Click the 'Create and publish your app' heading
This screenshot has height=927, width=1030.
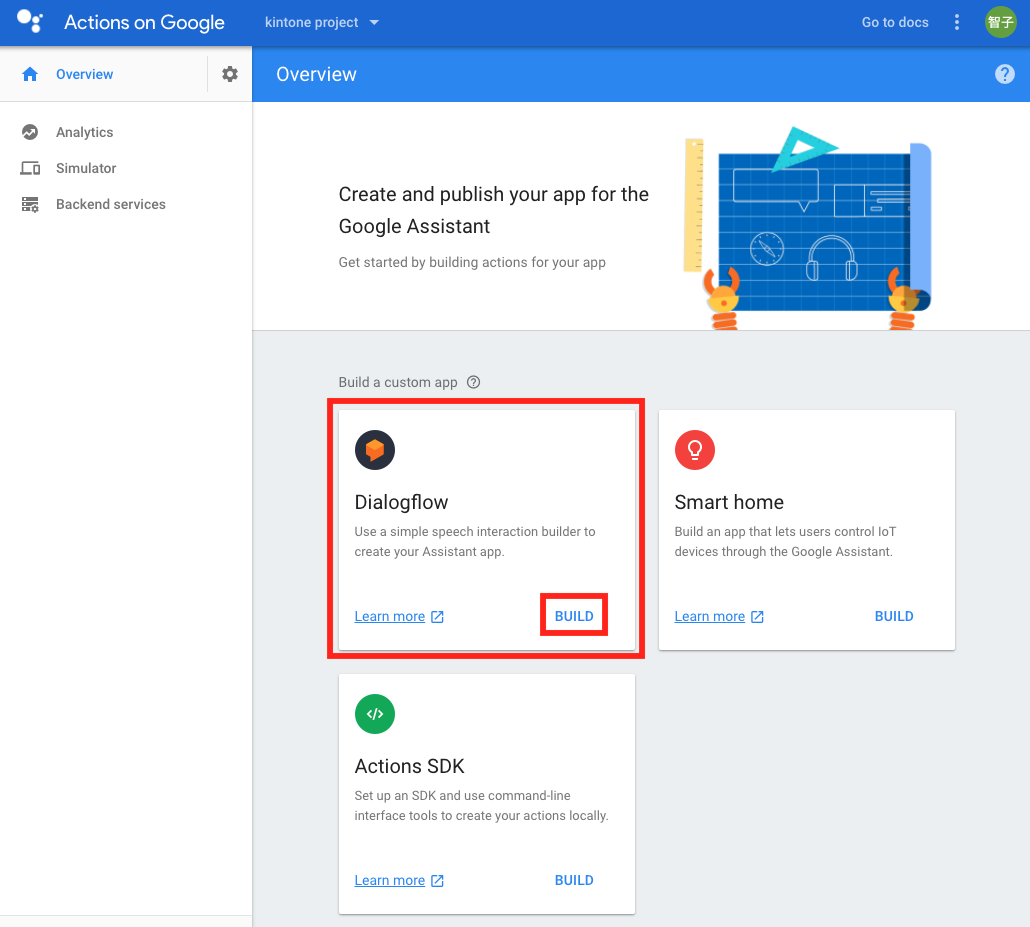493,210
